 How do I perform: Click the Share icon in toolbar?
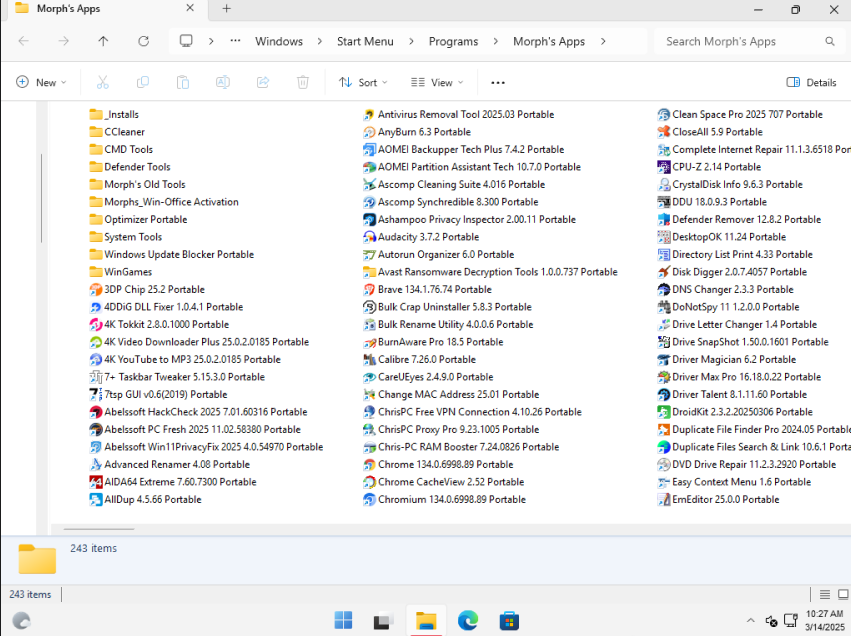pyautogui.click(x=263, y=82)
